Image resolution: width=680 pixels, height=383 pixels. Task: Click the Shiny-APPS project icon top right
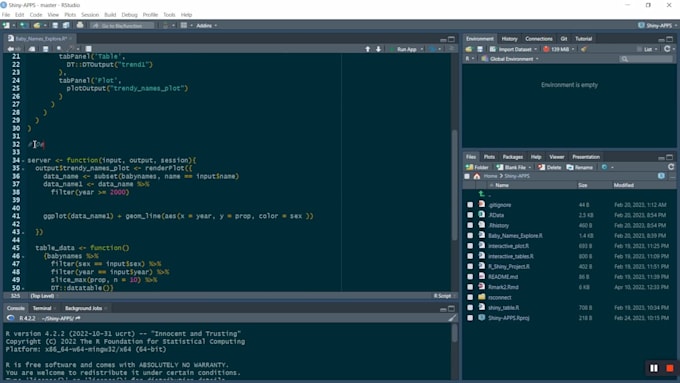(x=641, y=26)
